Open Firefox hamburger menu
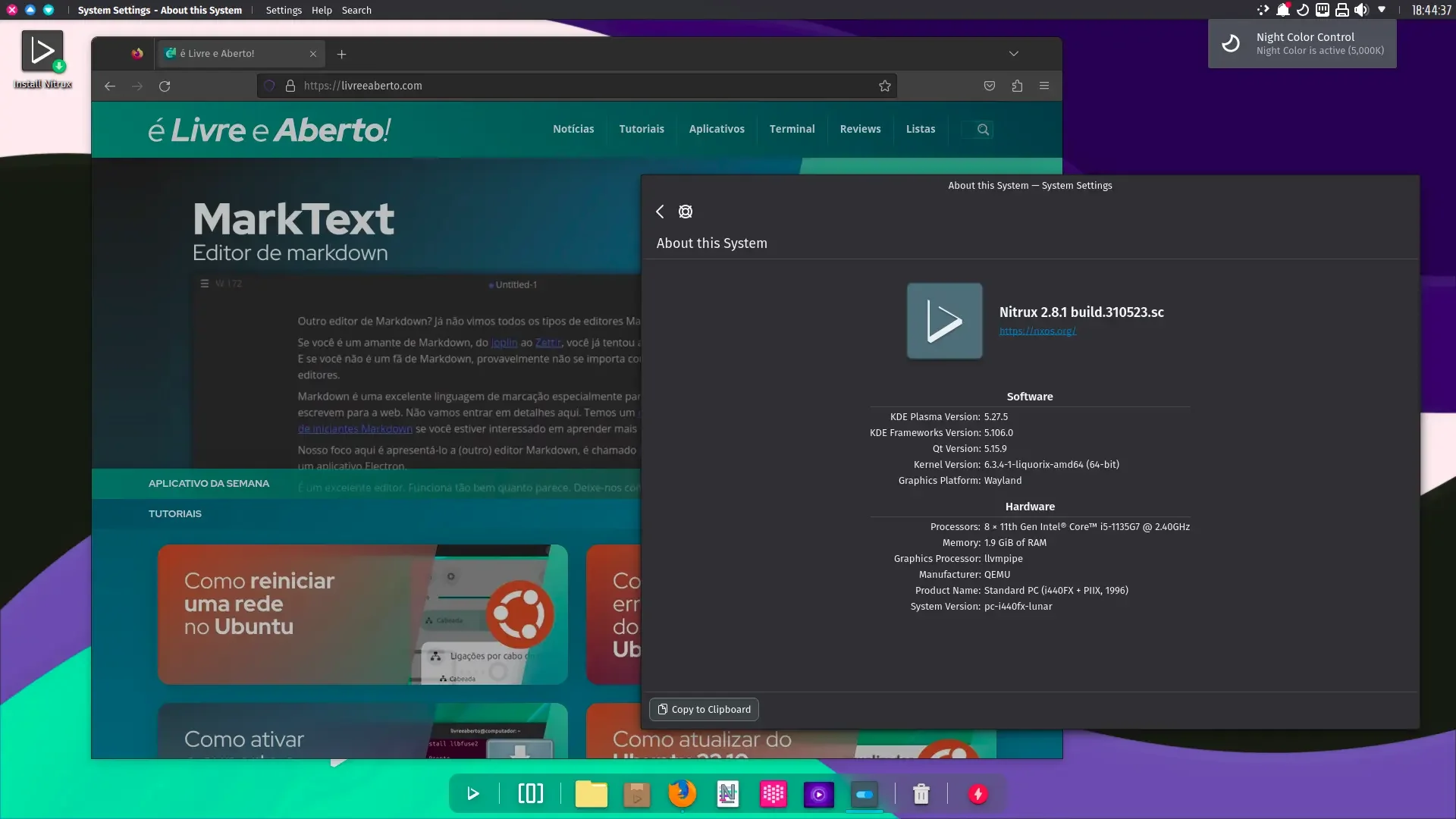This screenshot has width=1456, height=819. pos(1044,86)
